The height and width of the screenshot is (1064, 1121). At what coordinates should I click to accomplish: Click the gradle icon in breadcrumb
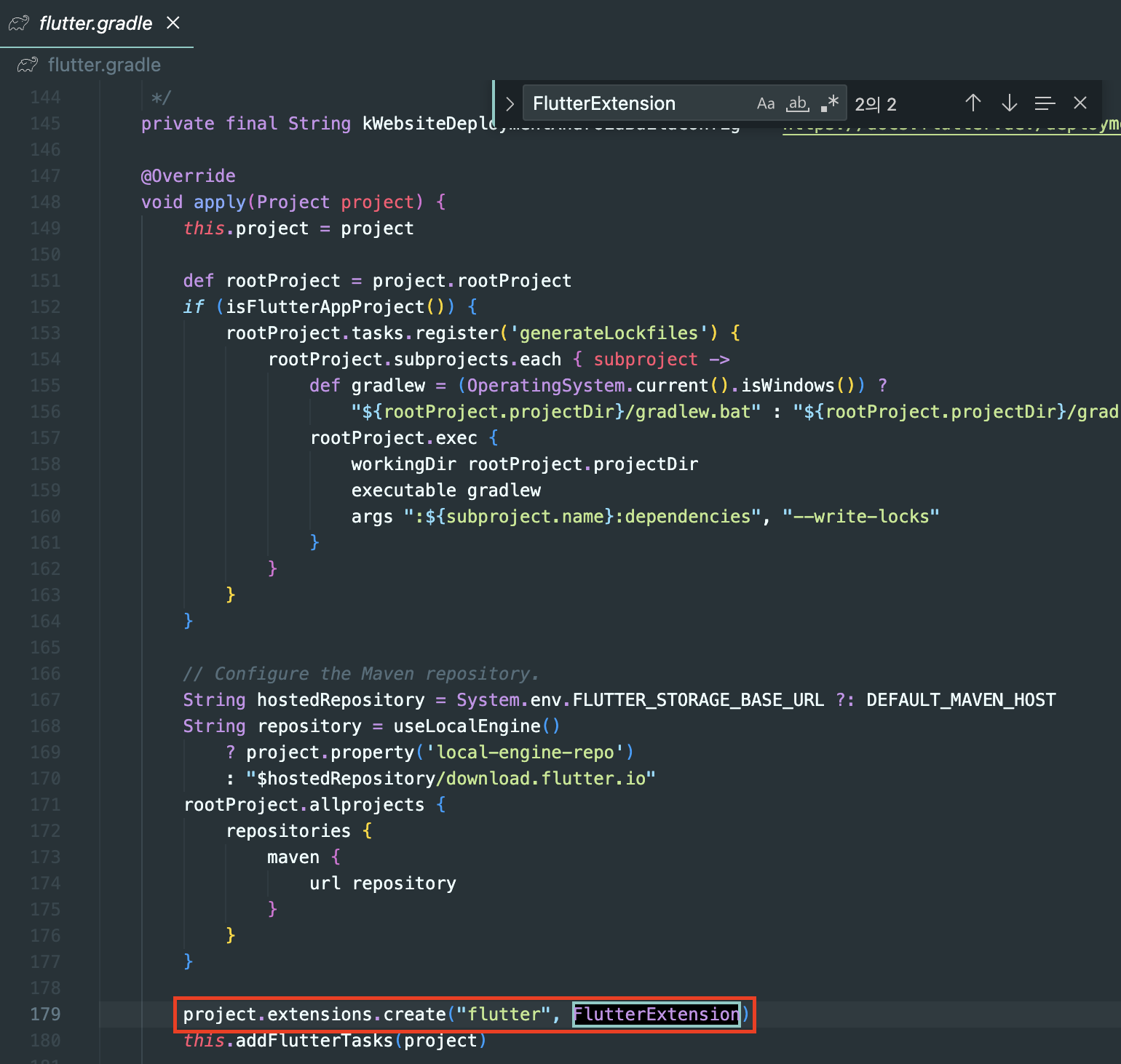(x=28, y=65)
